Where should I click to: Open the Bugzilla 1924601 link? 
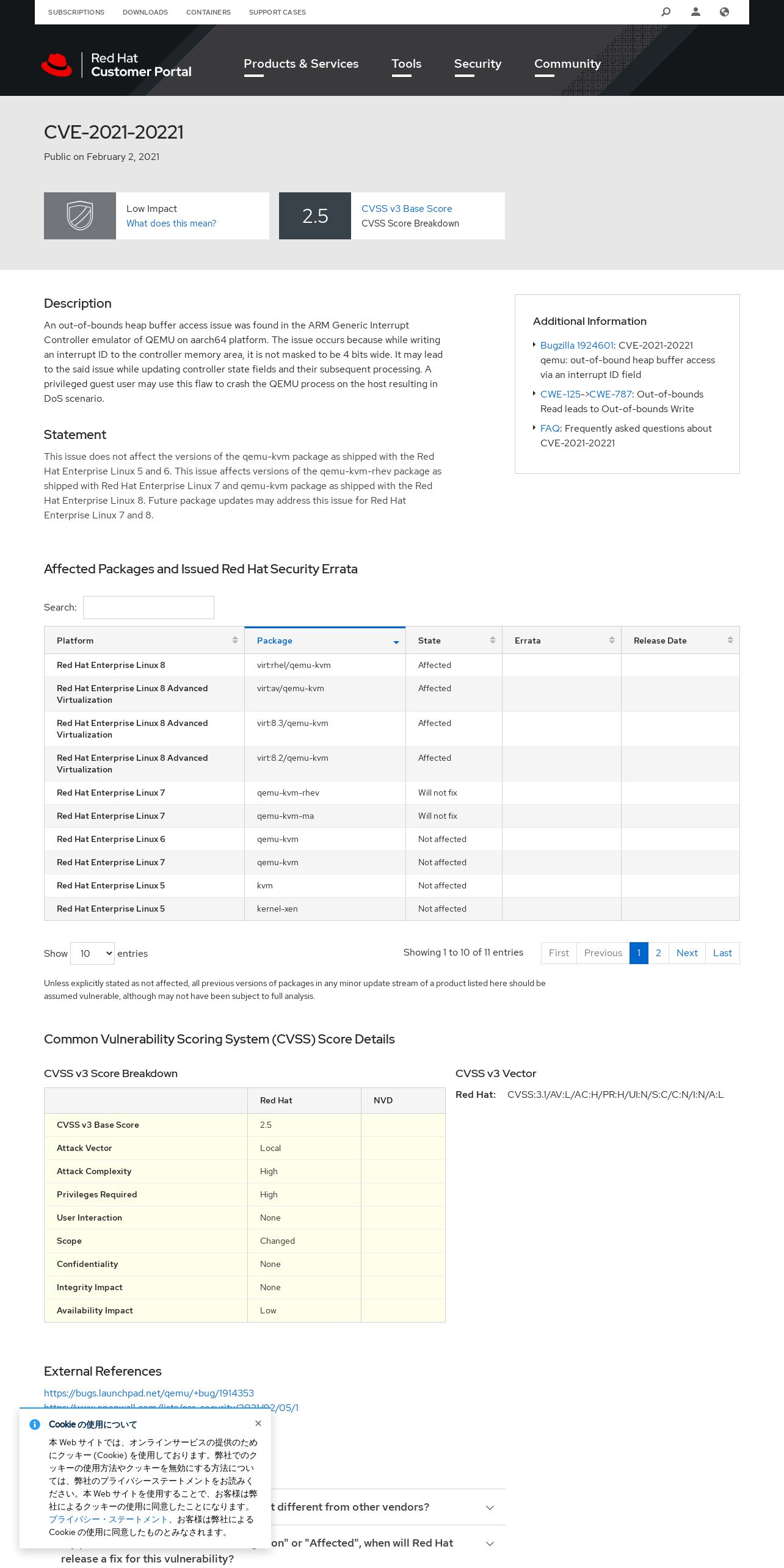(x=576, y=345)
